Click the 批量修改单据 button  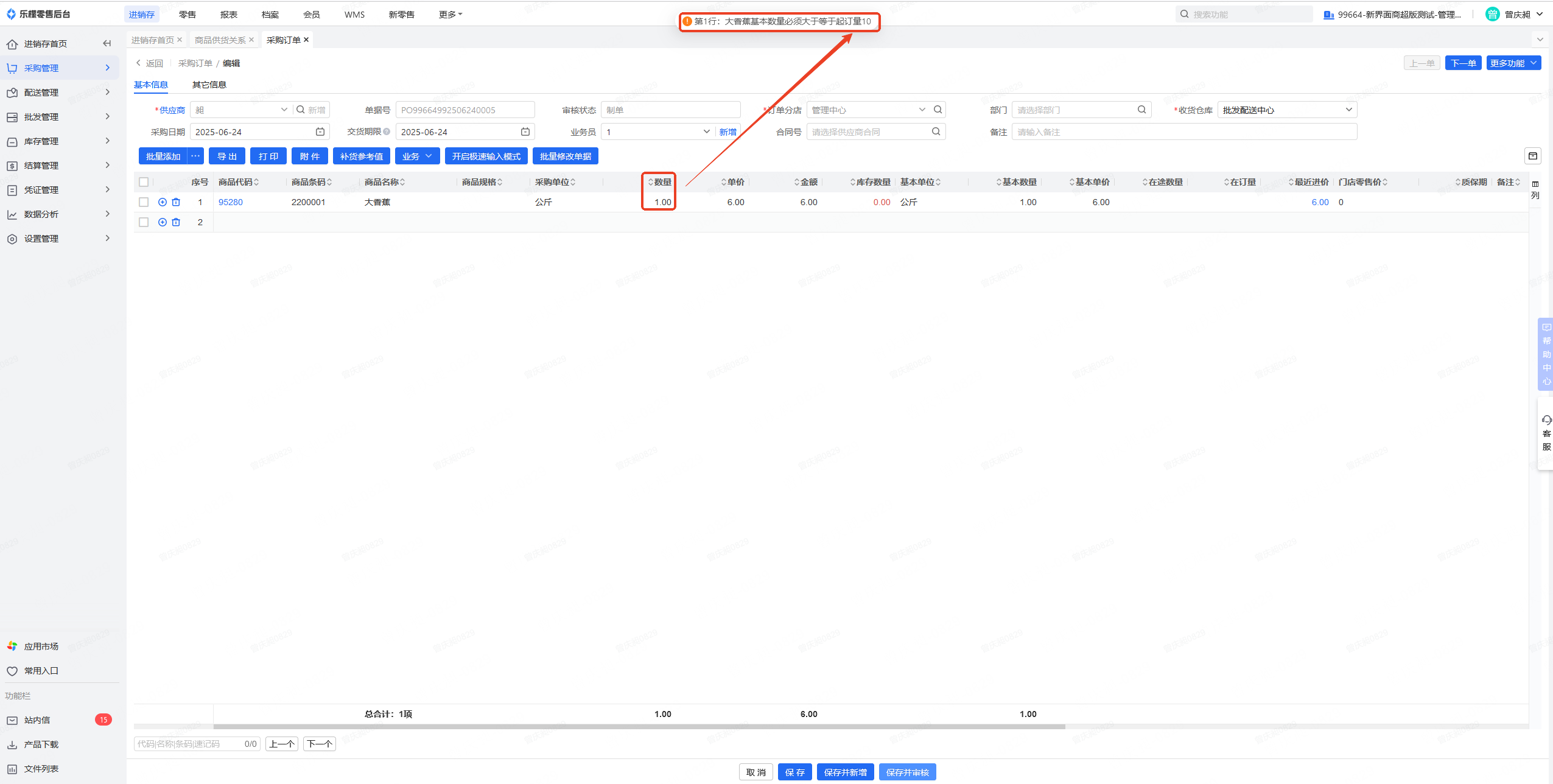(x=565, y=156)
